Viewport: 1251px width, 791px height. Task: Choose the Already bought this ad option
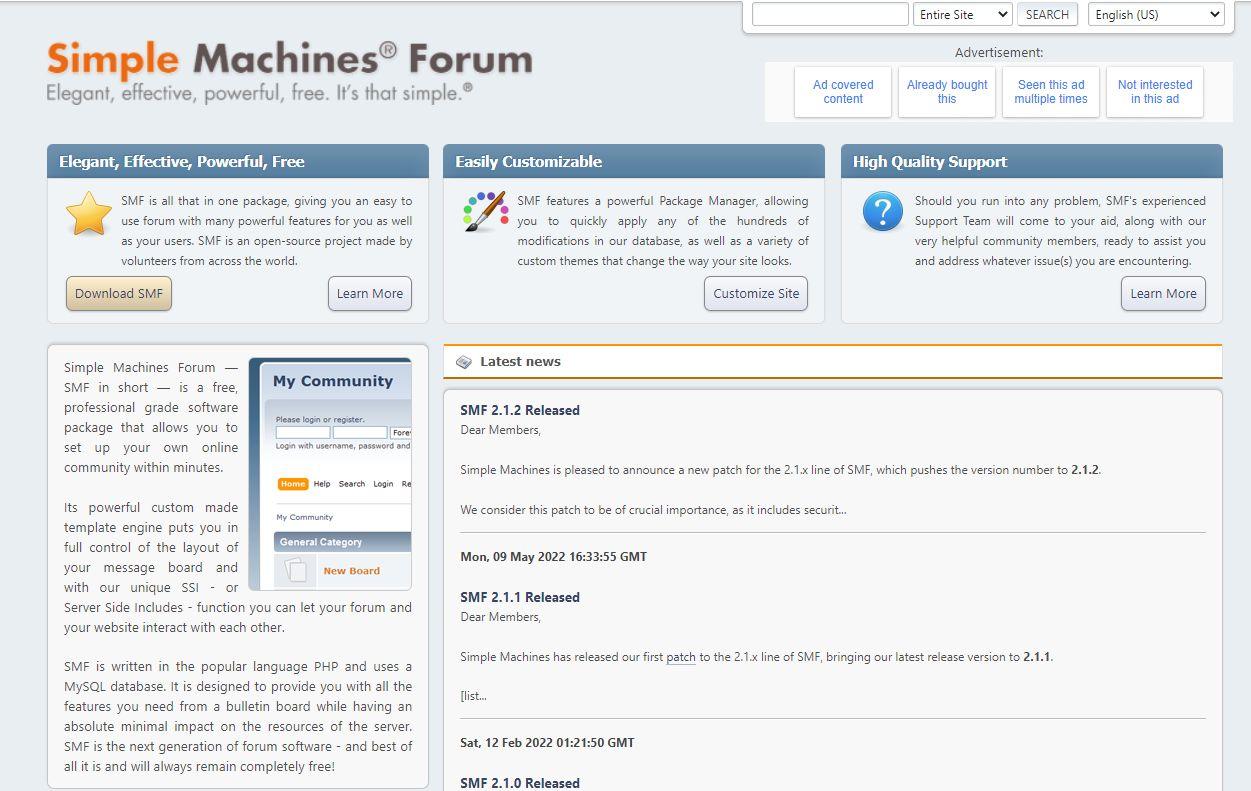(x=947, y=92)
